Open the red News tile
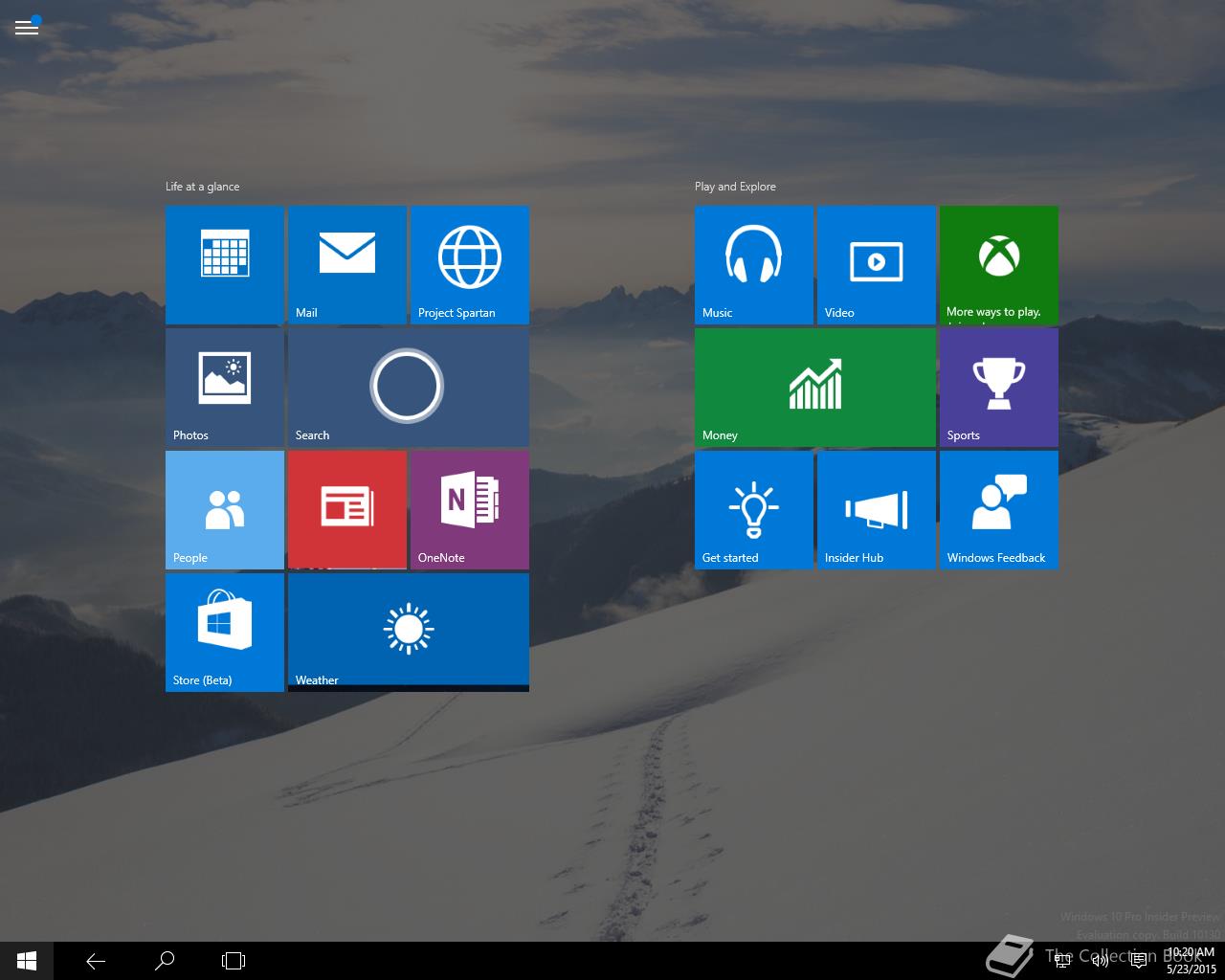1225x980 pixels. [x=347, y=510]
